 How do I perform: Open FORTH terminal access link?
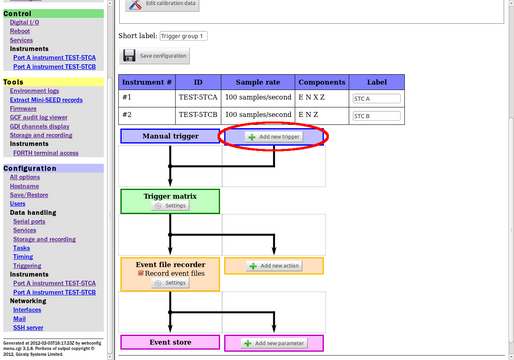[x=46, y=153]
